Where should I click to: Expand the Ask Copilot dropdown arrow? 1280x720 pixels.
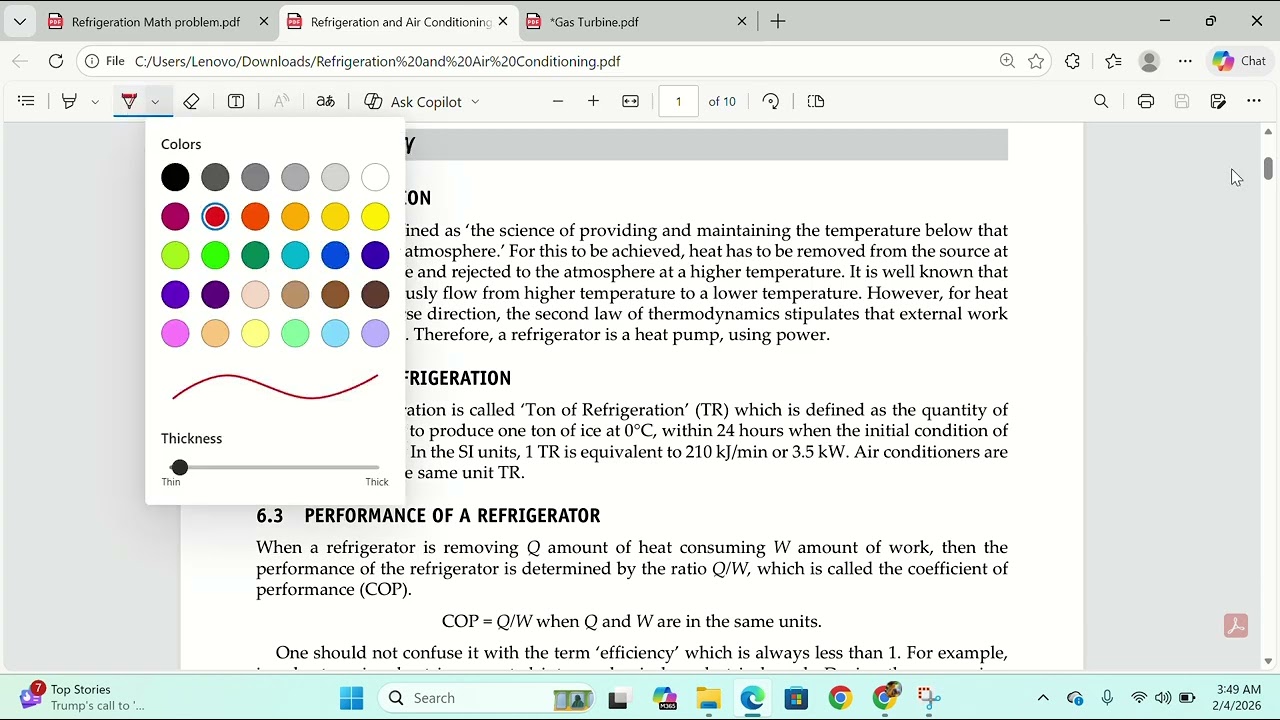pos(475,101)
